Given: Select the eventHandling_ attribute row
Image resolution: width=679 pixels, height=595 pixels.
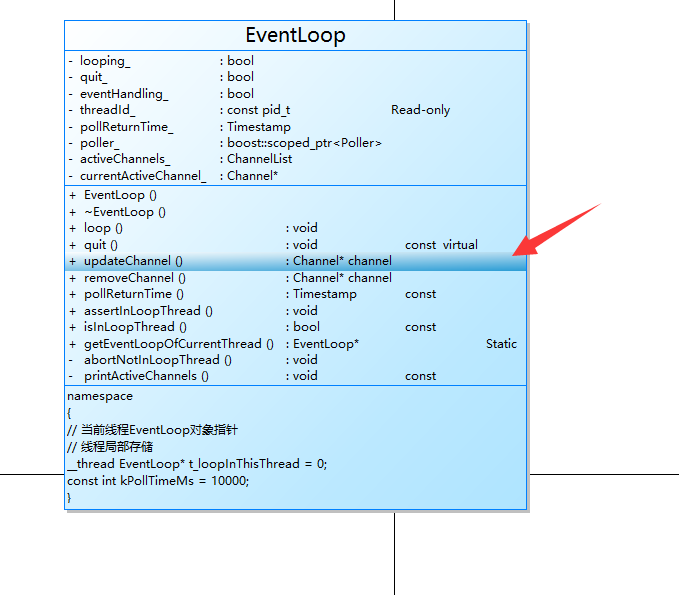Looking at the screenshot, I should (x=295, y=94).
